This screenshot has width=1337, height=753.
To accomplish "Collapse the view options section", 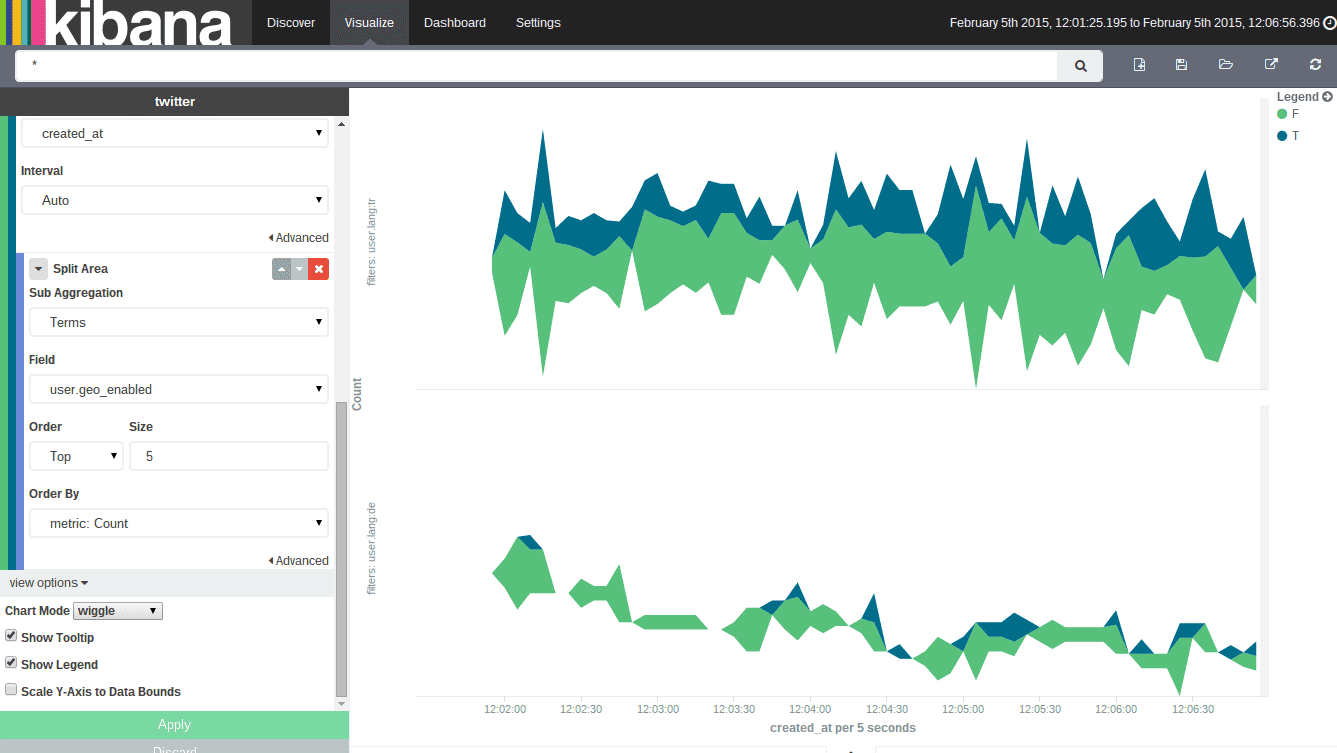I will coord(49,583).
